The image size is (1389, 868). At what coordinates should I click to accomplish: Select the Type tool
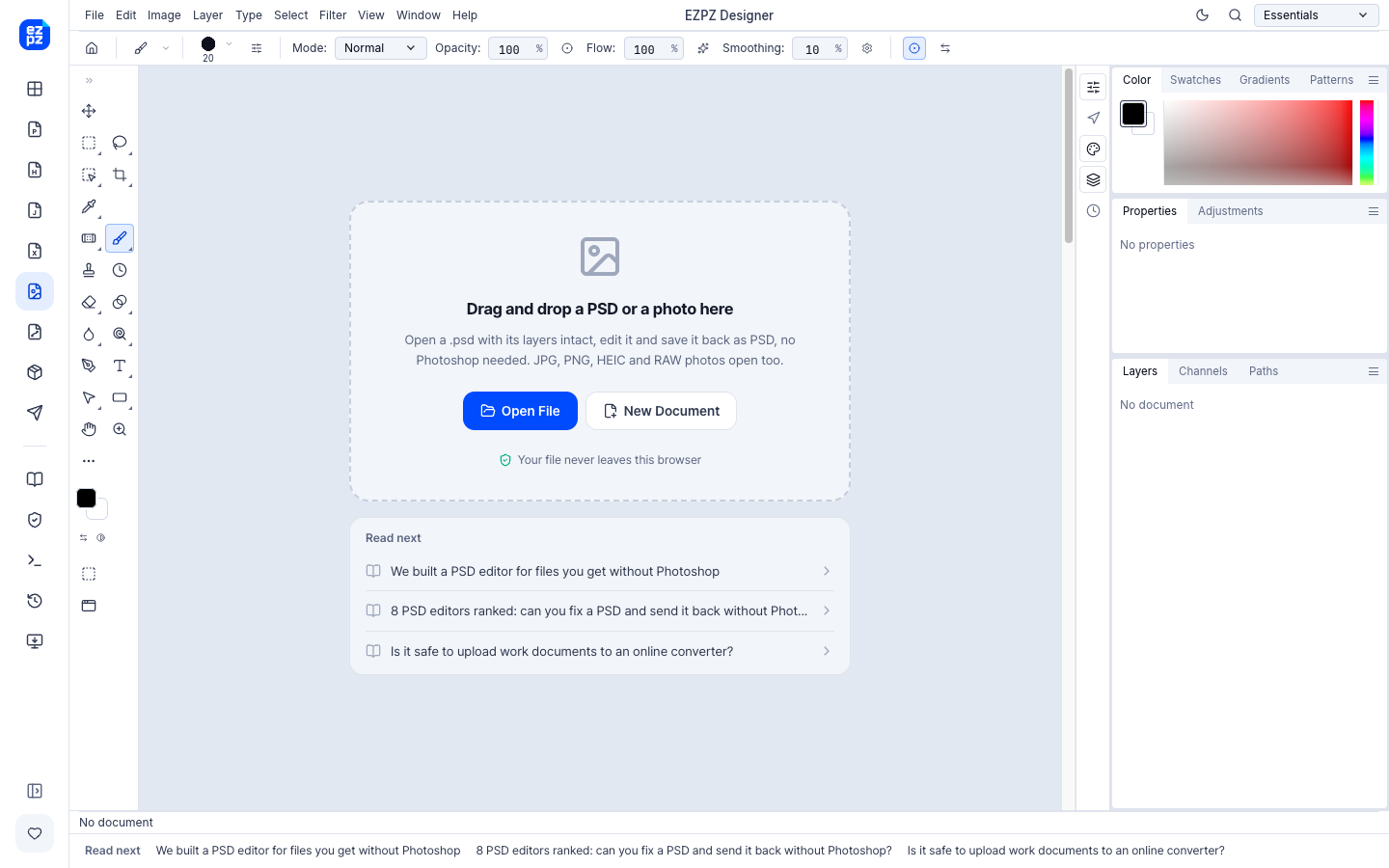(x=120, y=366)
